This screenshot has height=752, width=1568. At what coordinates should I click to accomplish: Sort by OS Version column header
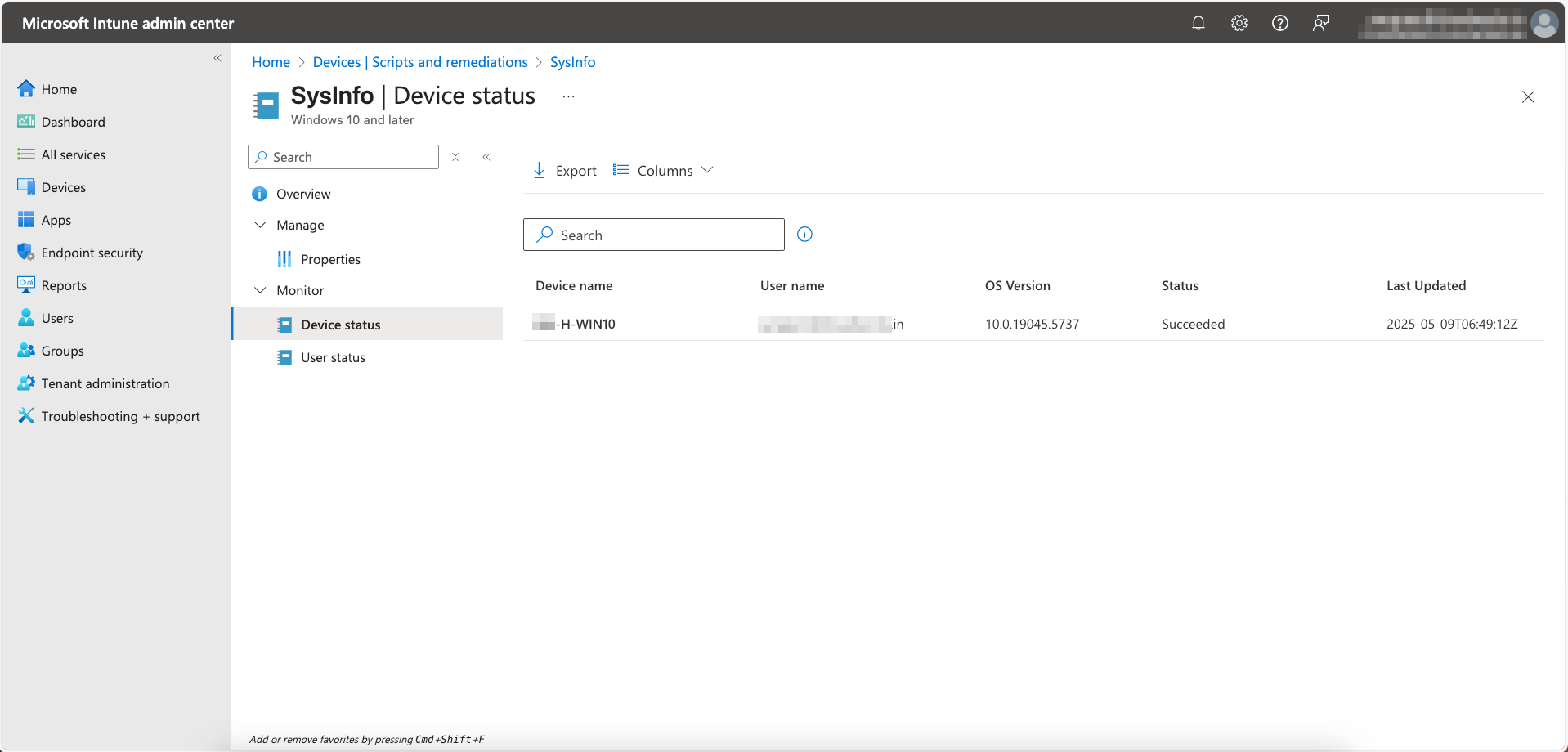(x=1017, y=285)
